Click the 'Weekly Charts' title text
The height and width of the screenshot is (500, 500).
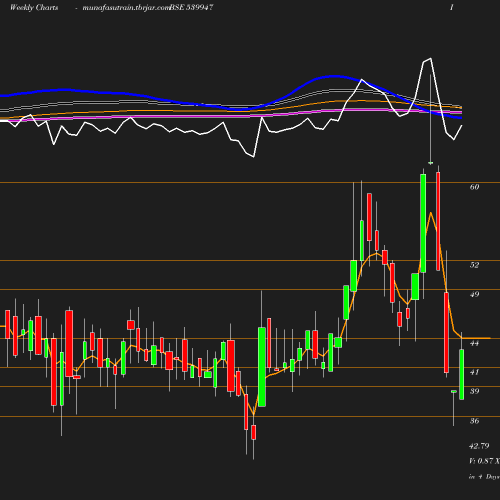(34, 7)
